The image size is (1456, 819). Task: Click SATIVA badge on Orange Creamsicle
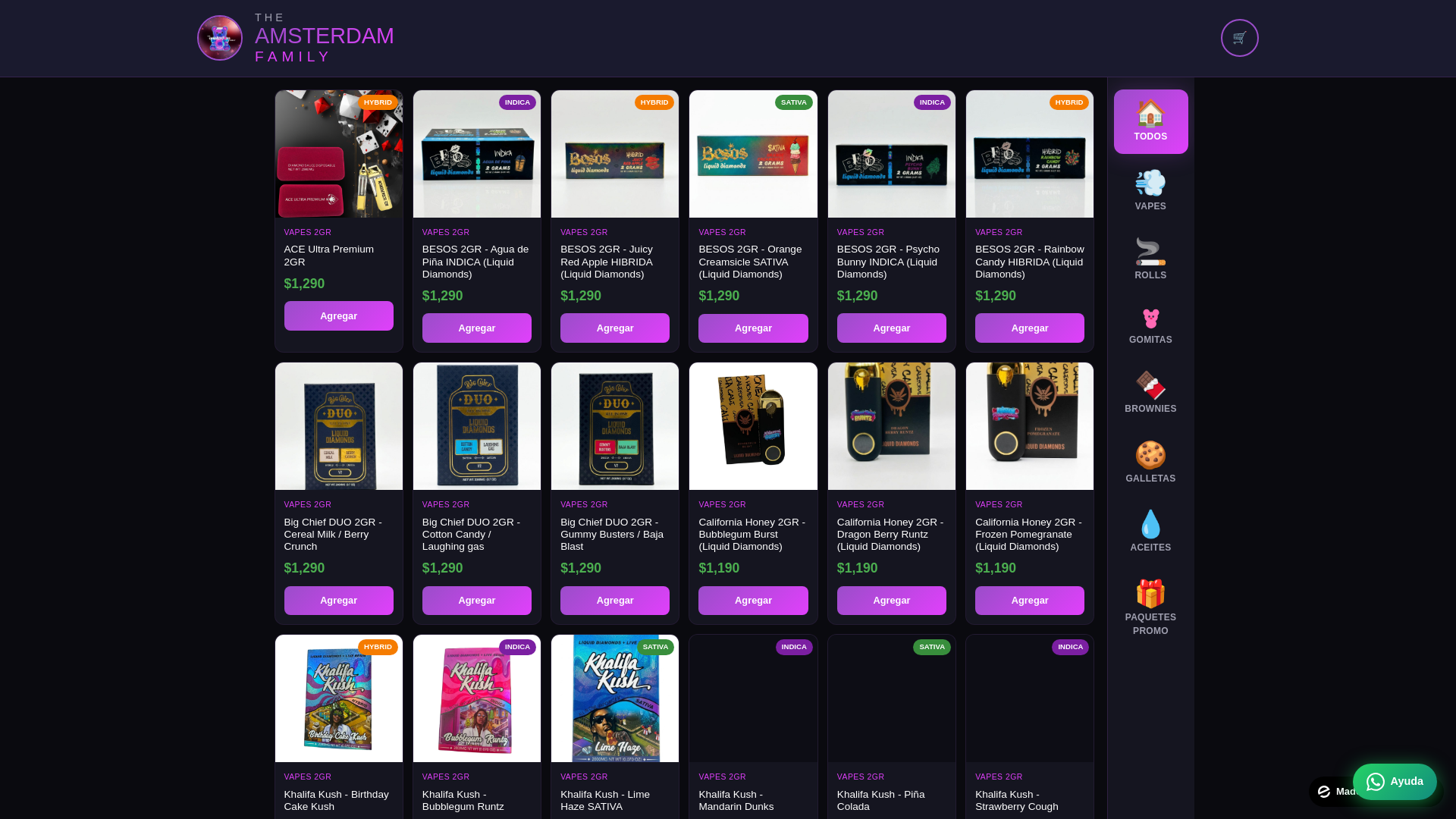(x=794, y=102)
